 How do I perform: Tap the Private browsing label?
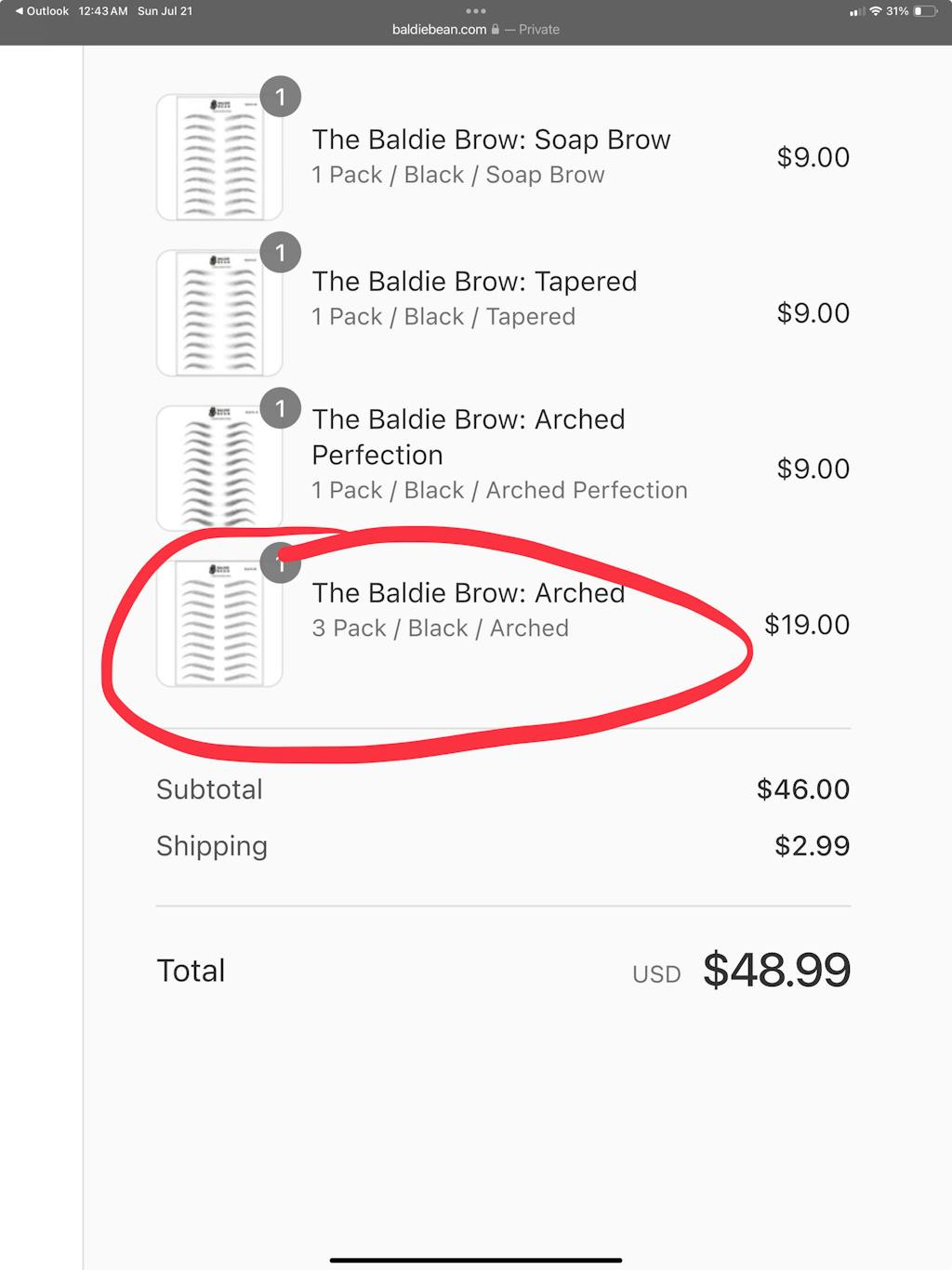pyautogui.click(x=539, y=30)
